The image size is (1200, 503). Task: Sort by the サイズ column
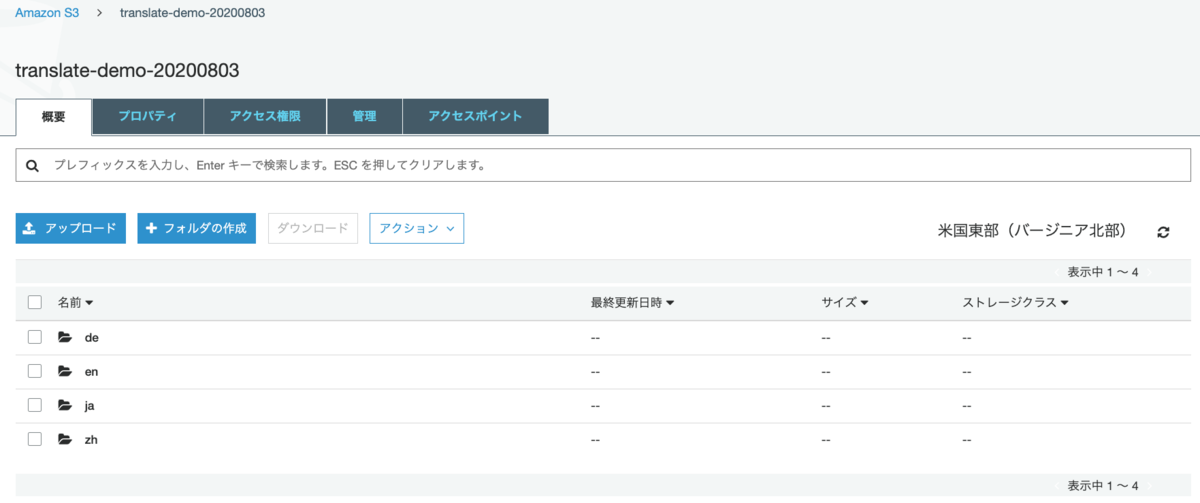[x=844, y=302]
